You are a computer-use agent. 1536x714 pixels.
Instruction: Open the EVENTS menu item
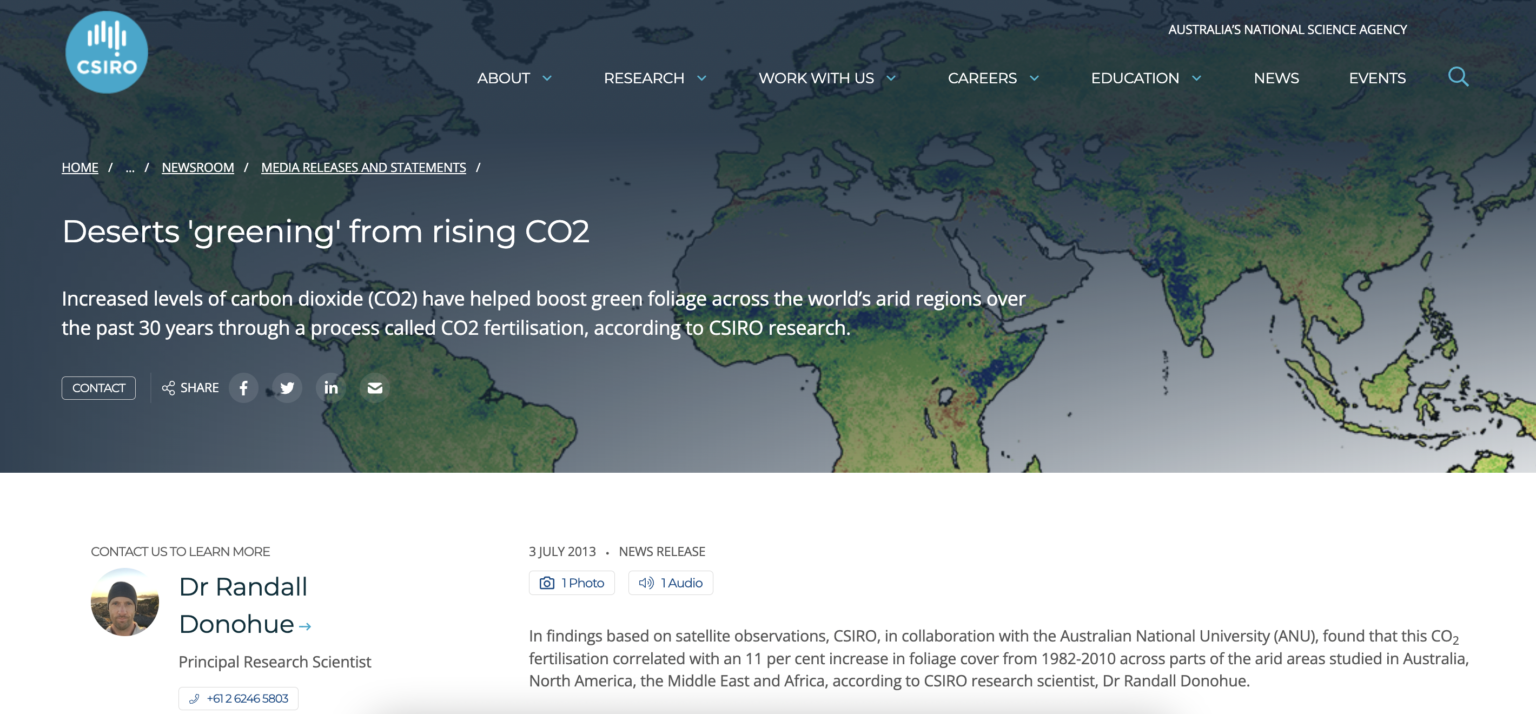(1377, 77)
